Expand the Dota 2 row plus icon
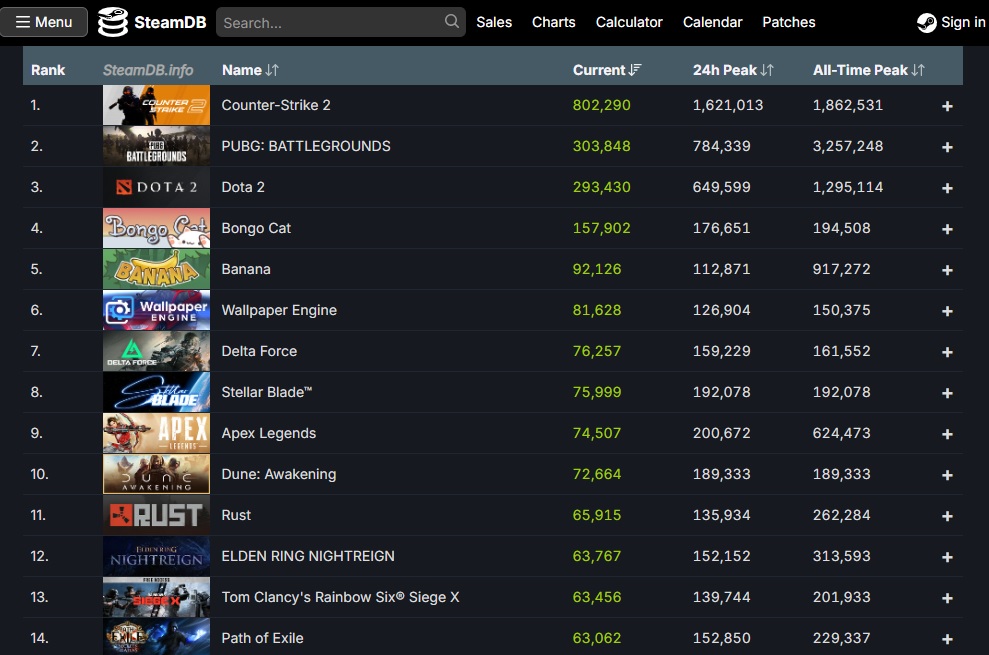 point(947,188)
